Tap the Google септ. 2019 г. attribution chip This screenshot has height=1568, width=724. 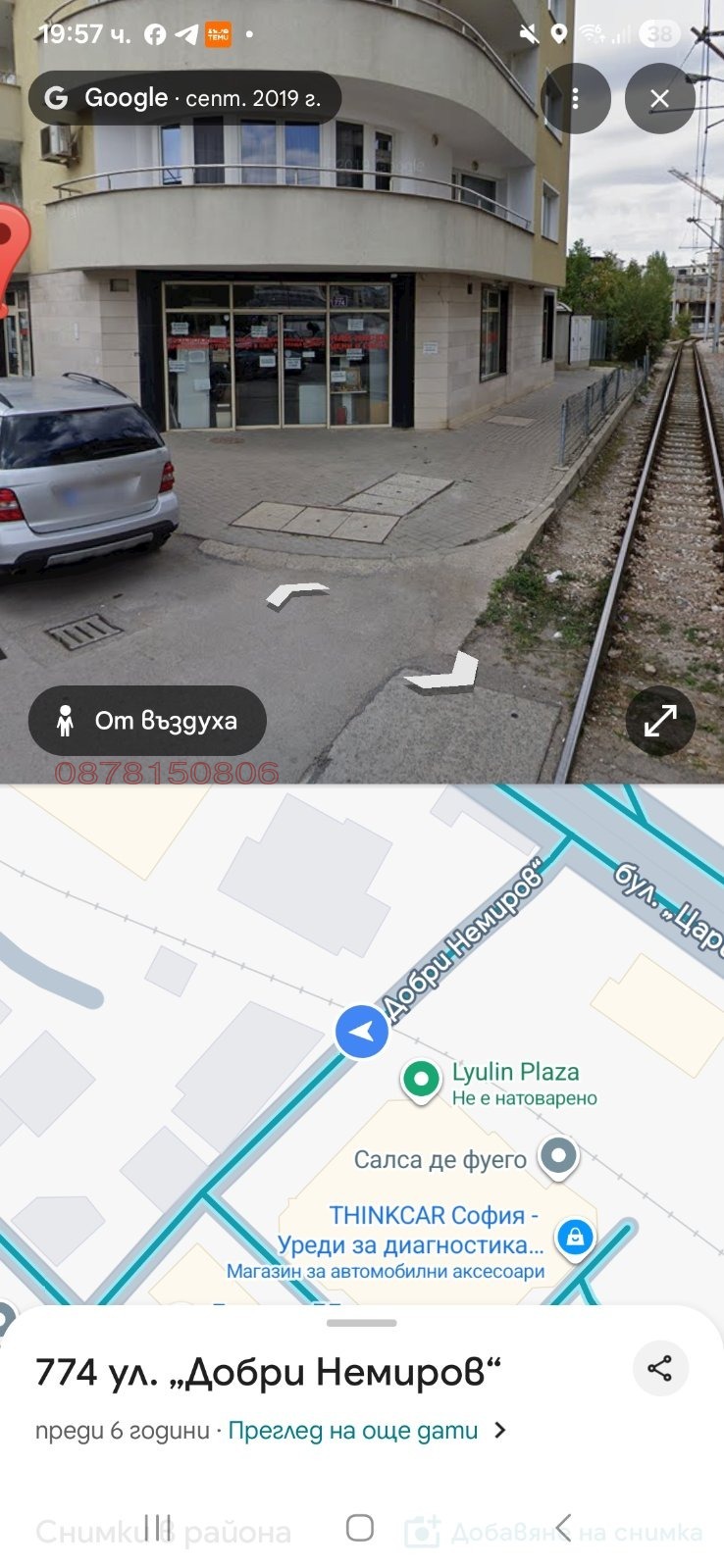184,98
